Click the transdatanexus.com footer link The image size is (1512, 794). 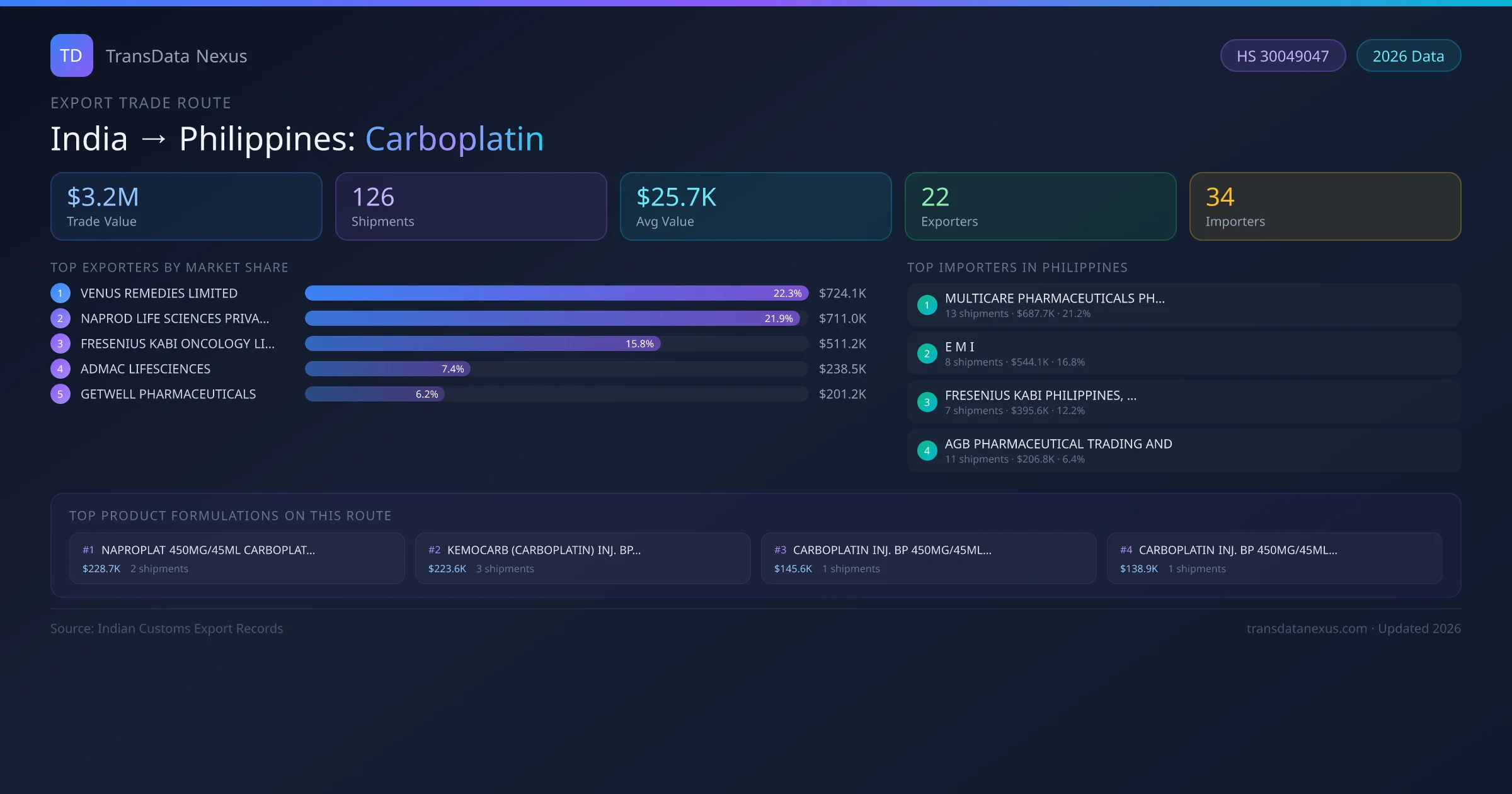tap(1307, 628)
